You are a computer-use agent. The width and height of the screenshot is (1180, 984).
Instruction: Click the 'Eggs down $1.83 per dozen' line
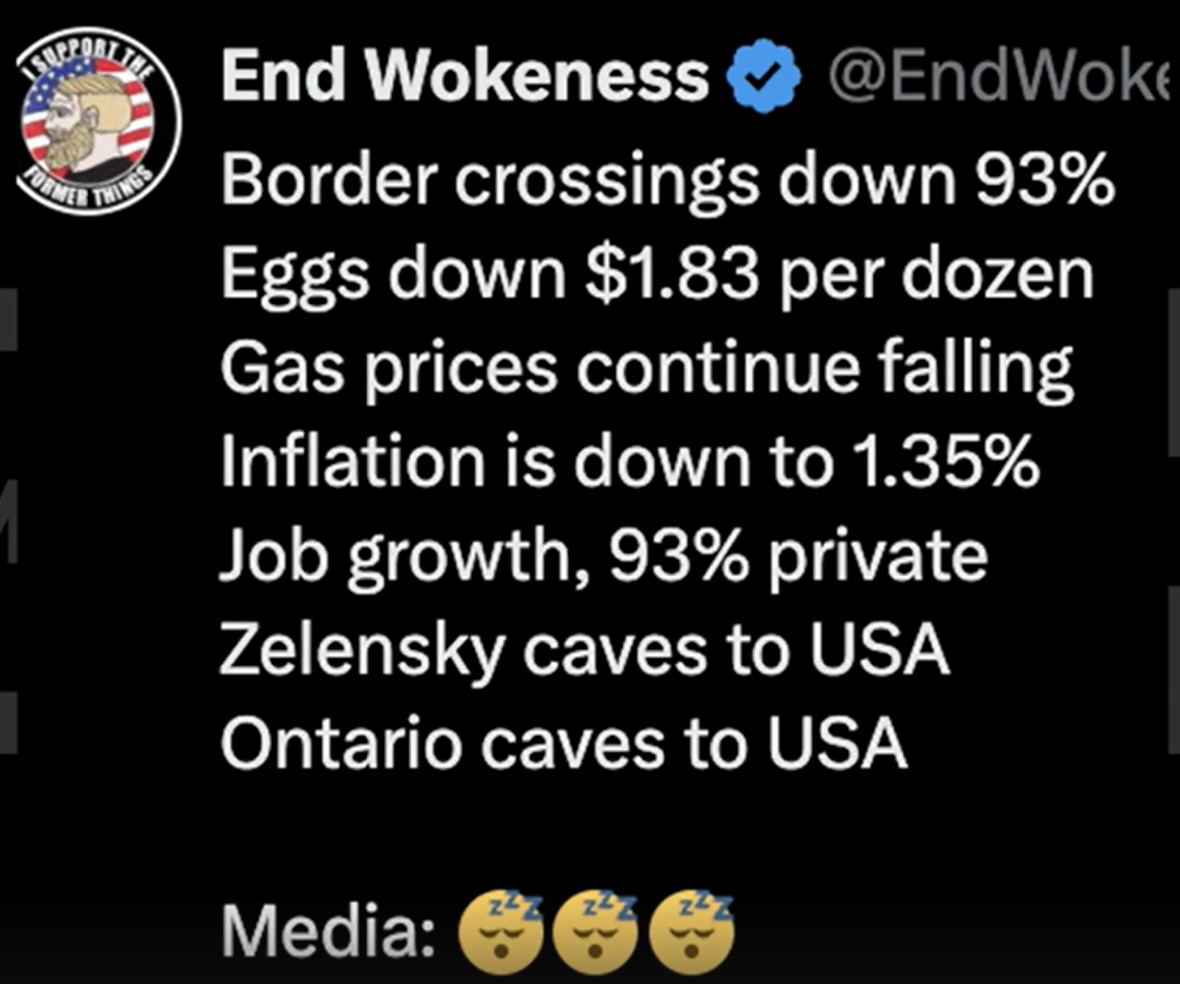click(x=657, y=273)
